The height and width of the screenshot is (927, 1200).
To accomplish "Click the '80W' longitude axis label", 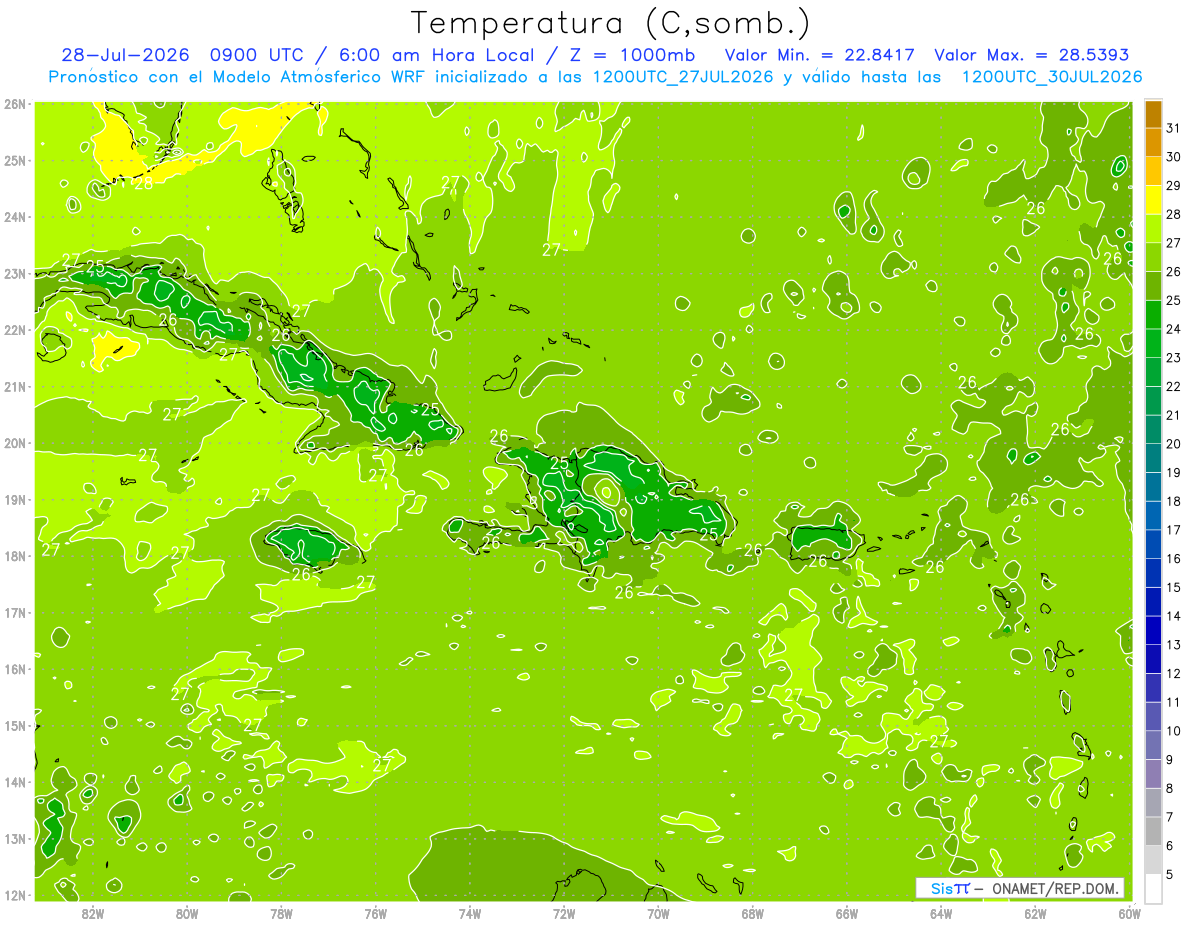I will pyautogui.click(x=187, y=914).
